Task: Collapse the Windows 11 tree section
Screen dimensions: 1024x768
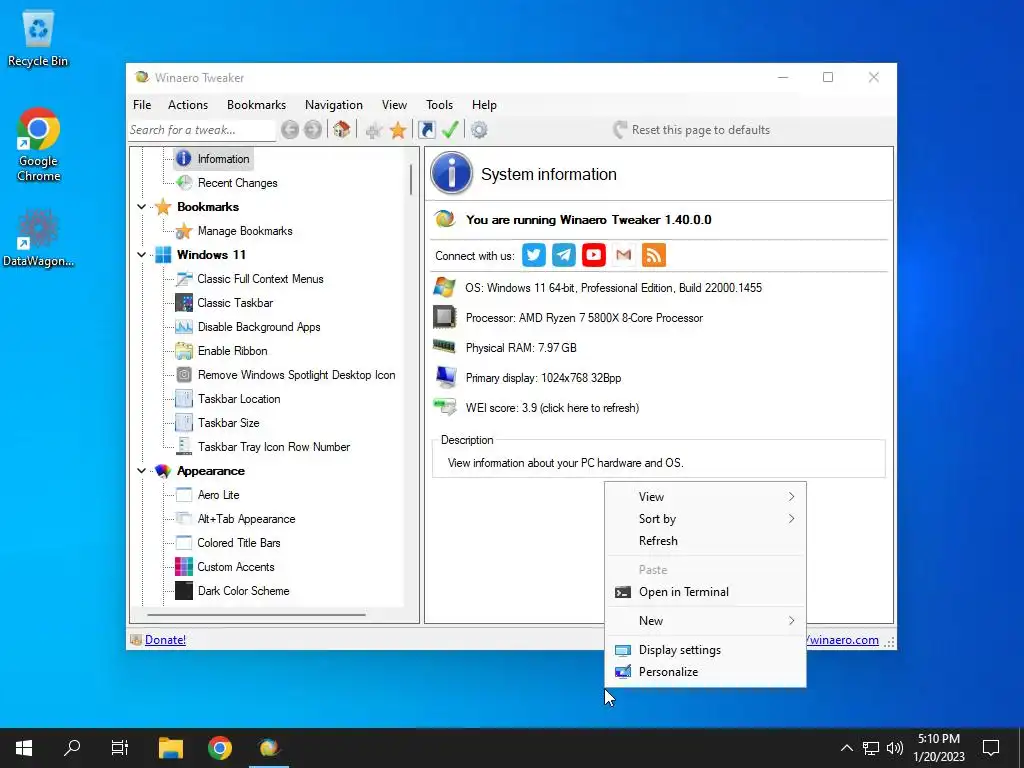Action: [141, 255]
